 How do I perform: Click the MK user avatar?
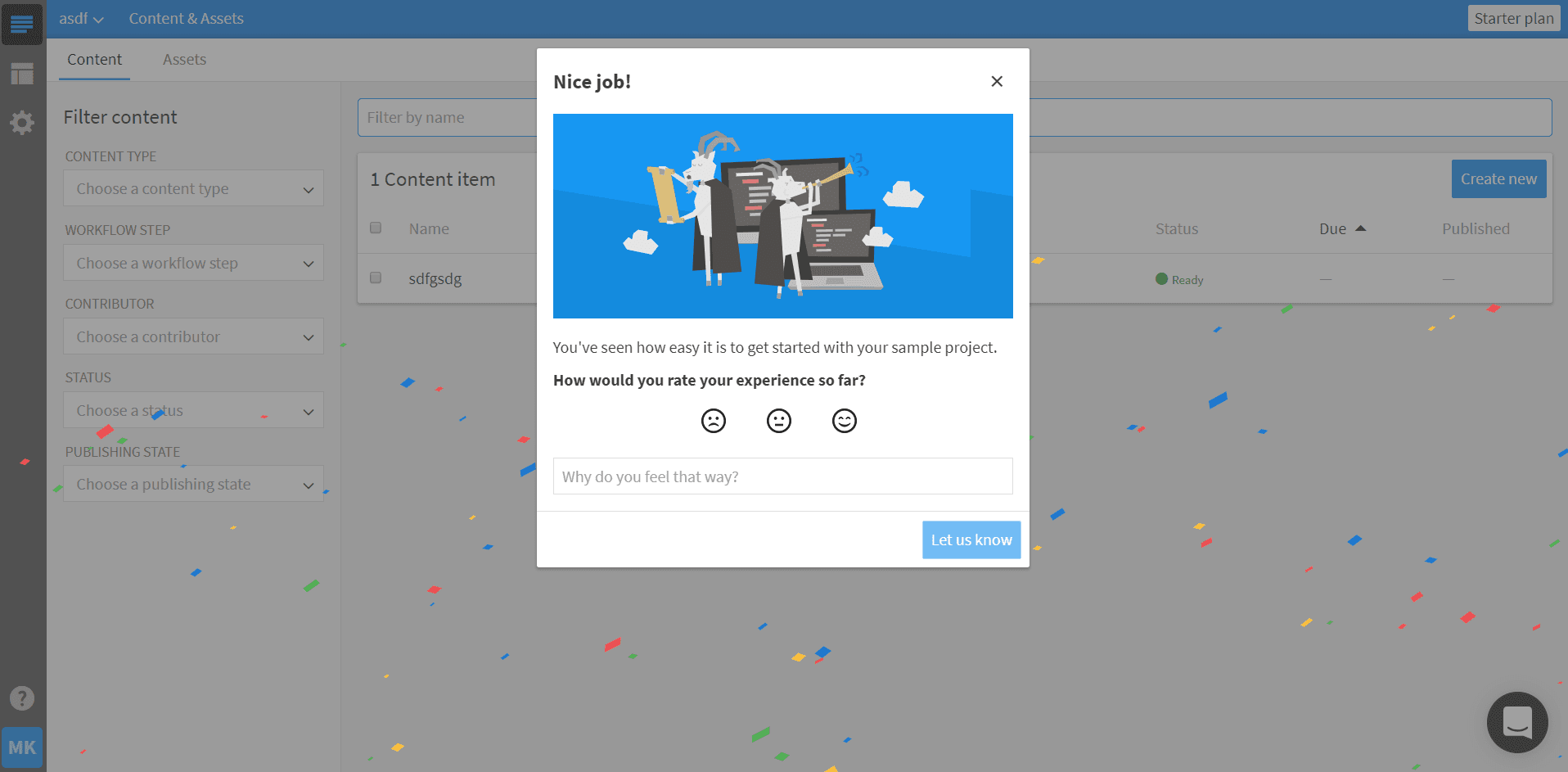(22, 747)
